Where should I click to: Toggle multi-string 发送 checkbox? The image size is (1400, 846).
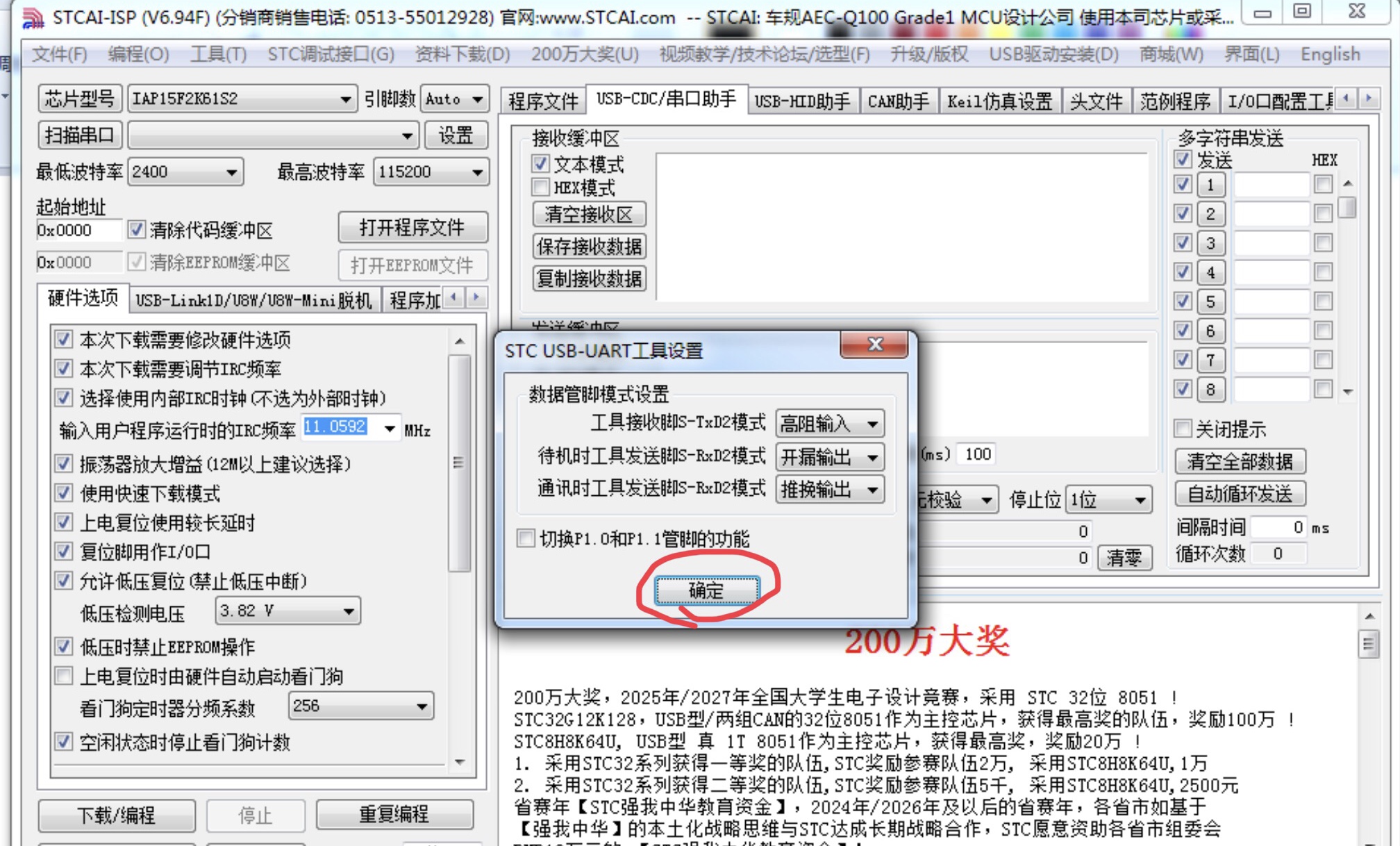[1183, 160]
